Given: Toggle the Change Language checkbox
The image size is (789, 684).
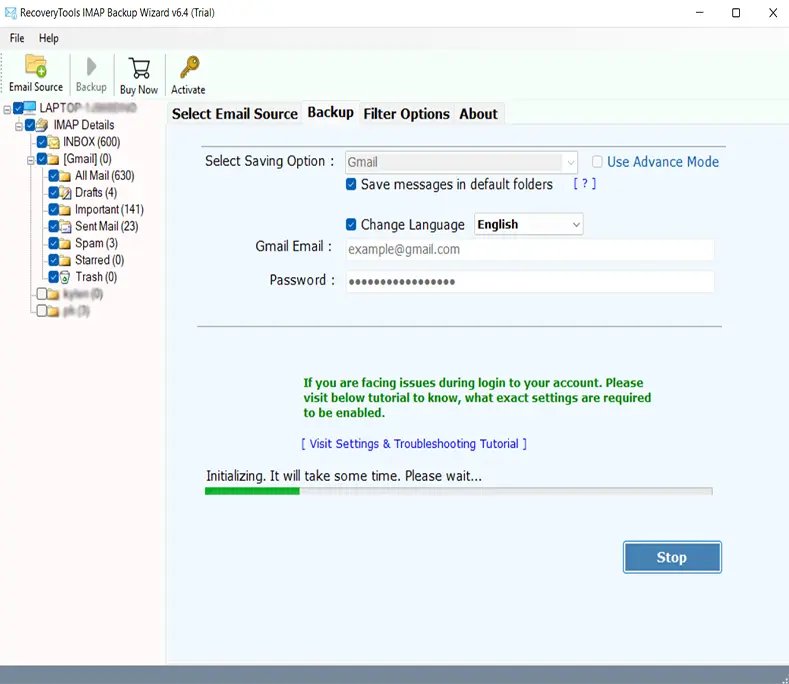Looking at the screenshot, I should [x=351, y=224].
